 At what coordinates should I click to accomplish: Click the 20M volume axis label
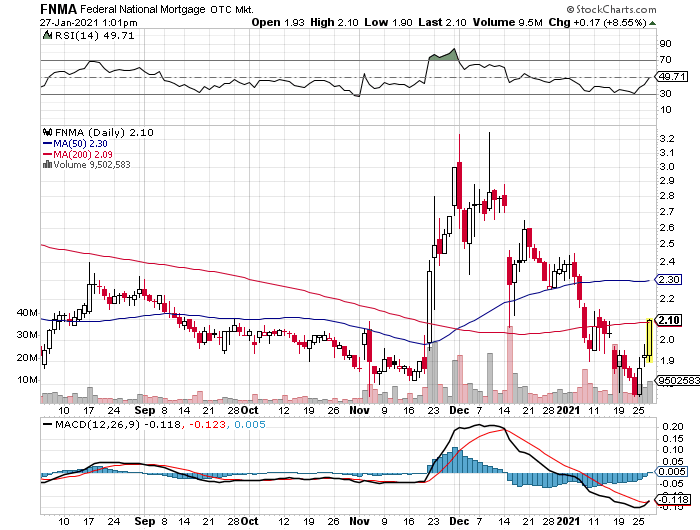click(x=27, y=358)
